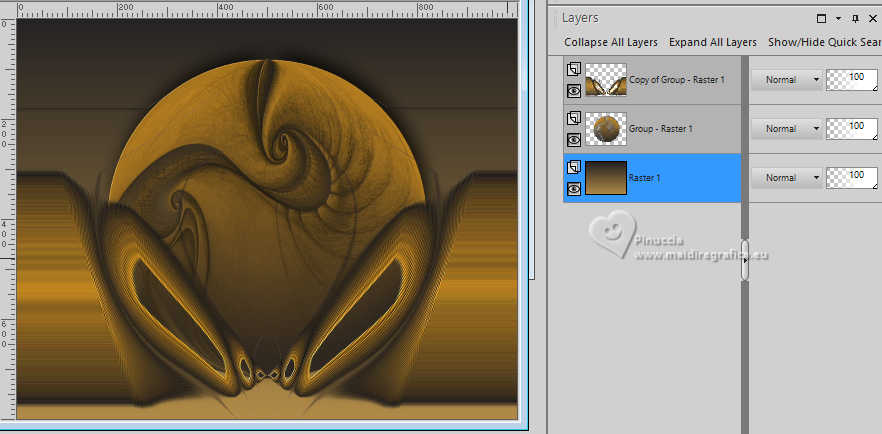Click Expand All Layers

pyautogui.click(x=713, y=42)
